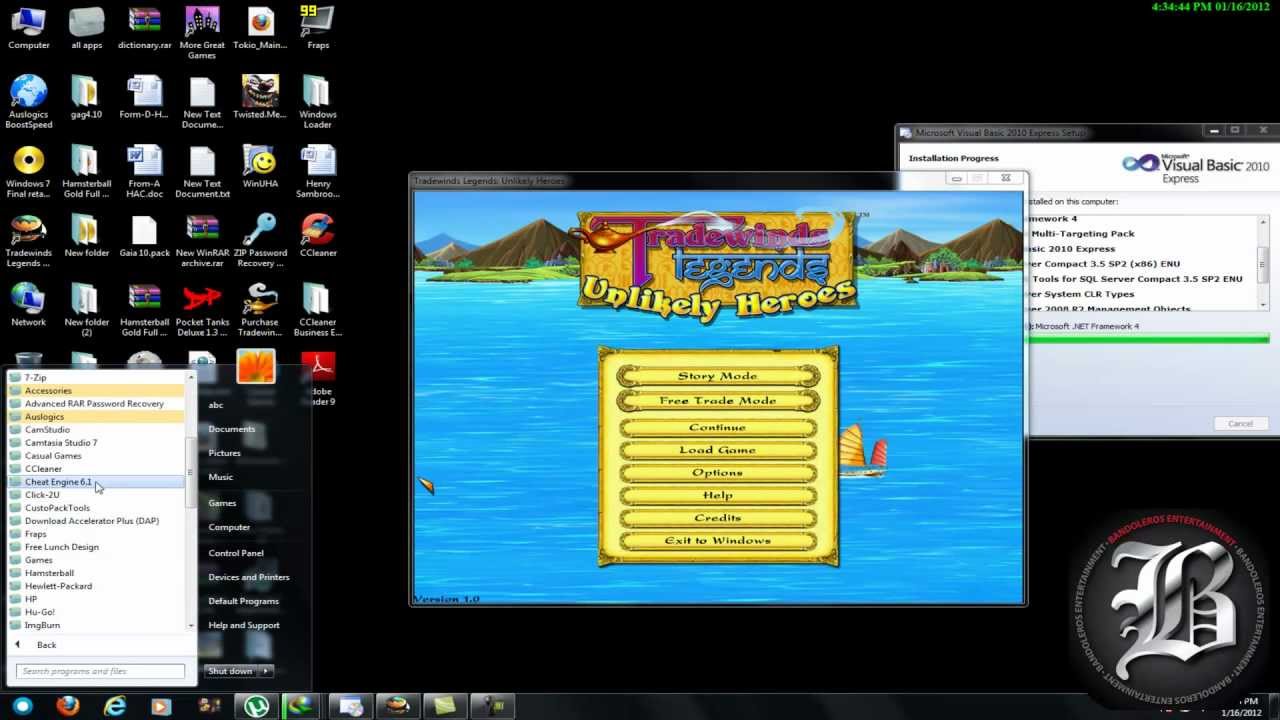
Task: Open the 'all apps' desktop icon
Action: click(86, 28)
